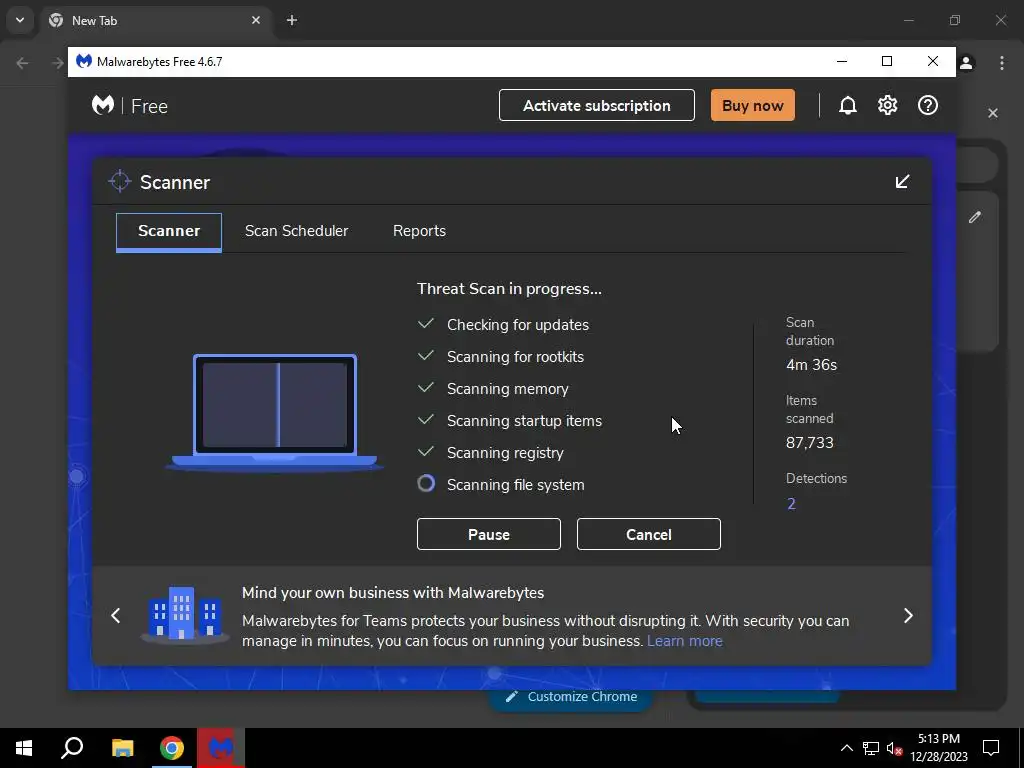Click items scanned value 87,733
The image size is (1024, 768).
pos(810,443)
